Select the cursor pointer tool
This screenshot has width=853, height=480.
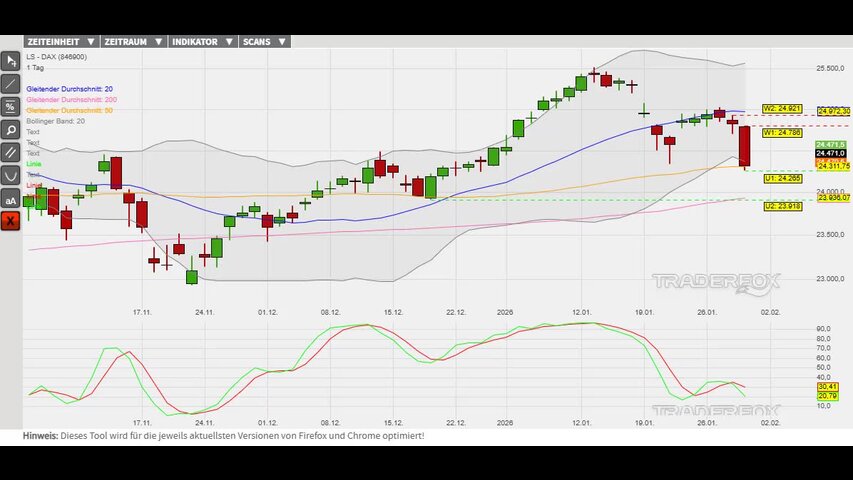(x=10, y=61)
